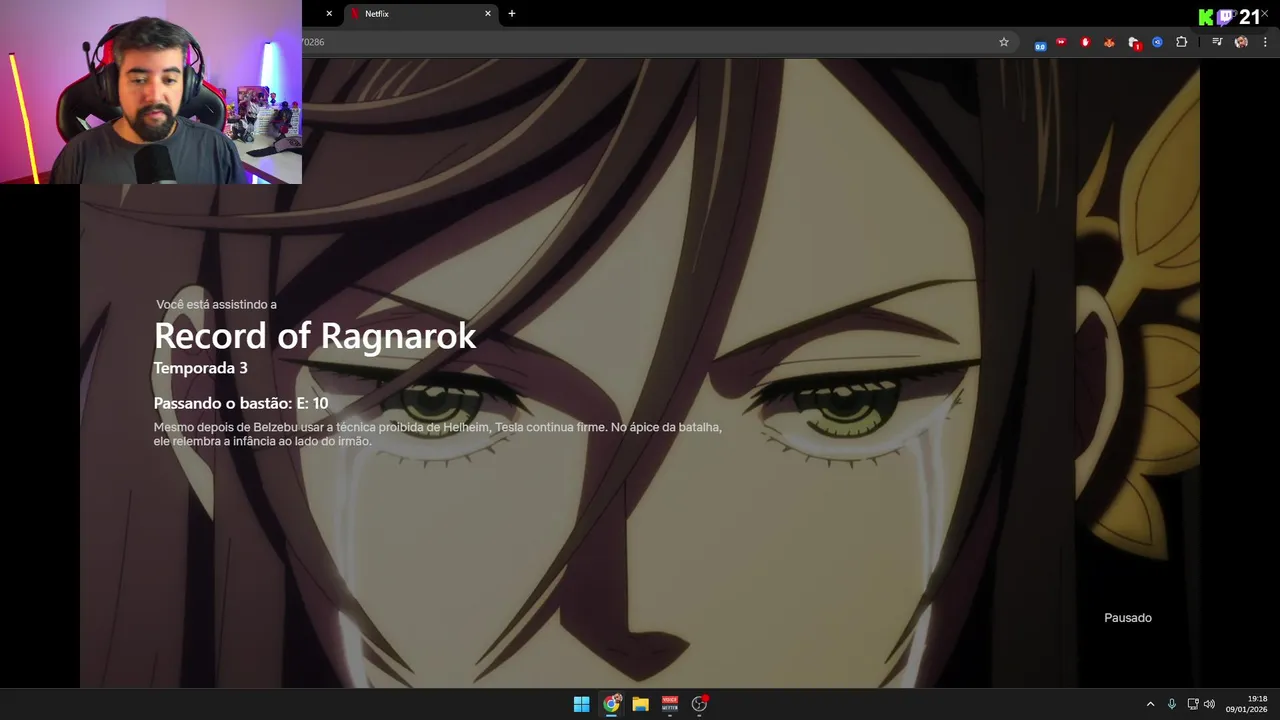Click the Temporada 3 label
This screenshot has height=720, width=1280.
tap(200, 368)
